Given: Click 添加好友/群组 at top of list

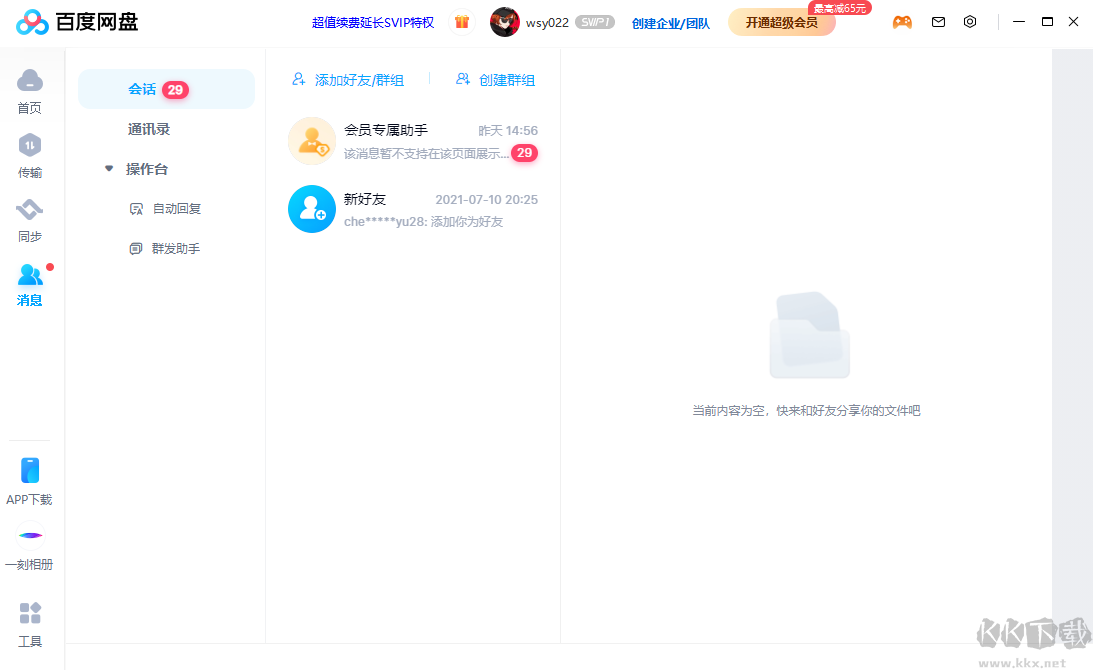Looking at the screenshot, I should 348,79.
